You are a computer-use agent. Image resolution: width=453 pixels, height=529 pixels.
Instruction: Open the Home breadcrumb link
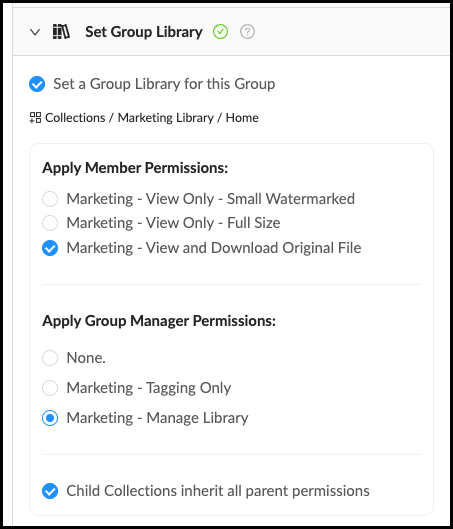(242, 118)
